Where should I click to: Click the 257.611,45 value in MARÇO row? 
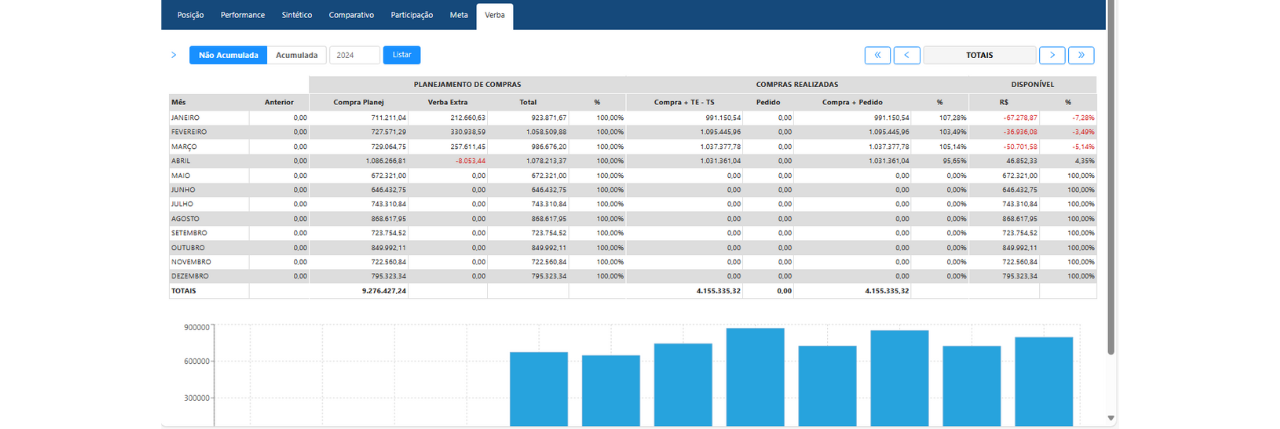click(467, 146)
